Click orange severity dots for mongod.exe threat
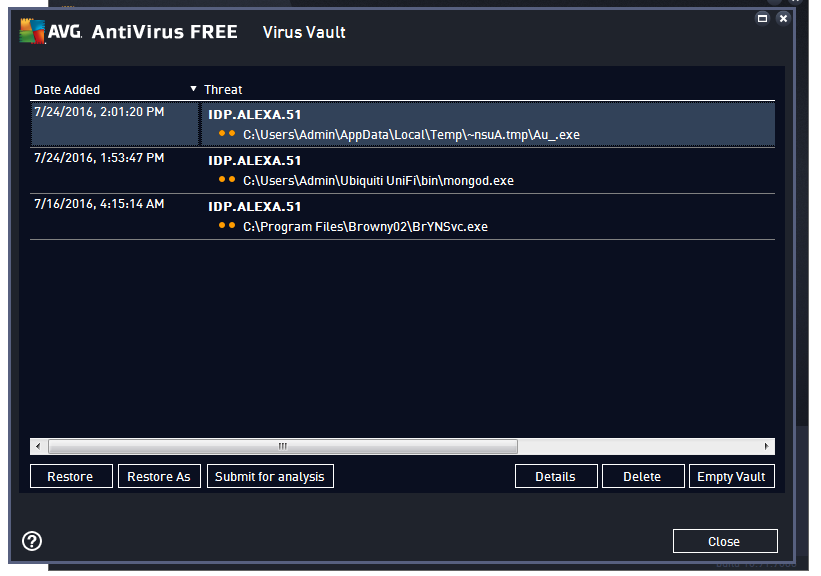821x576 pixels. tap(227, 180)
